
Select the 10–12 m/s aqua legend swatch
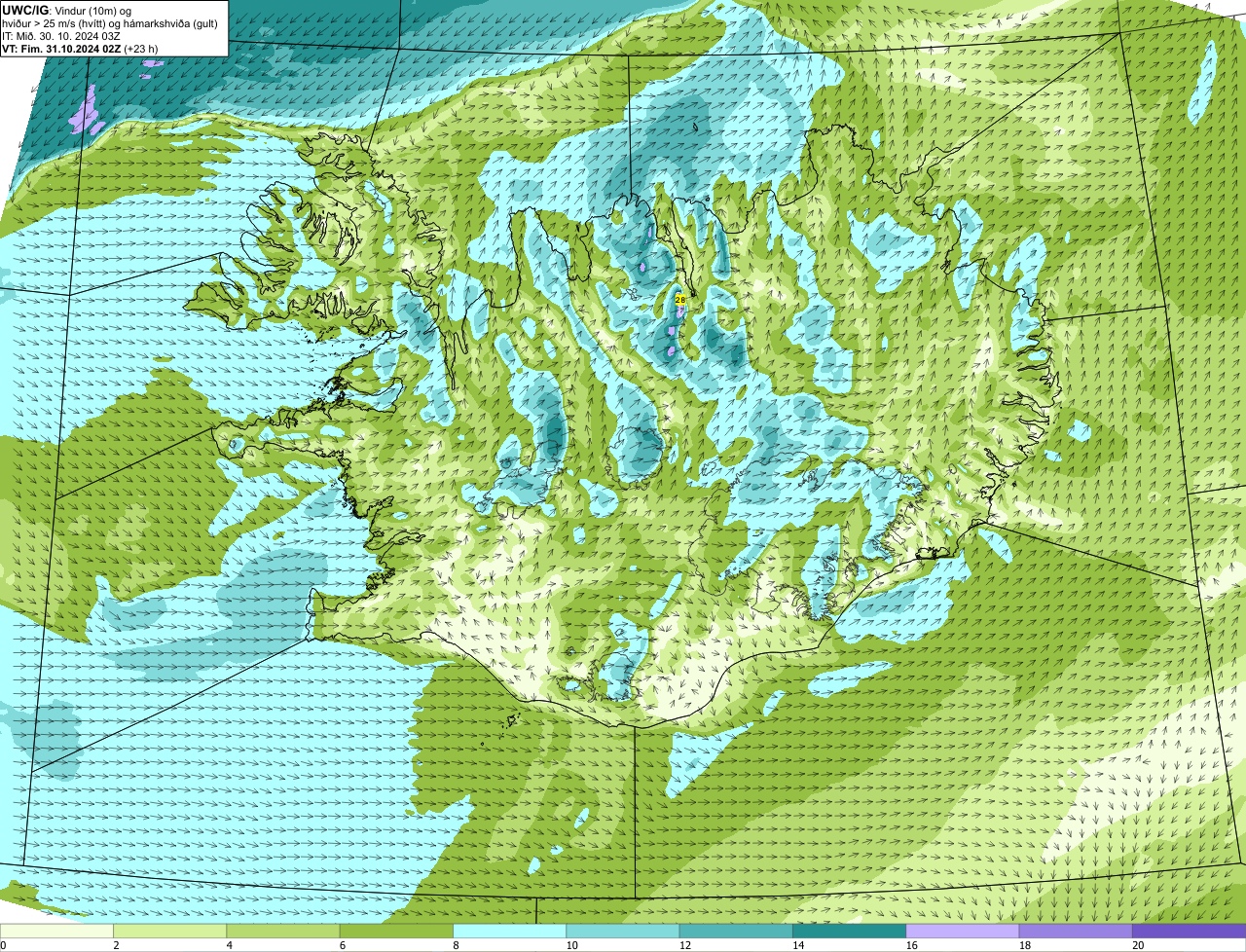623,932
